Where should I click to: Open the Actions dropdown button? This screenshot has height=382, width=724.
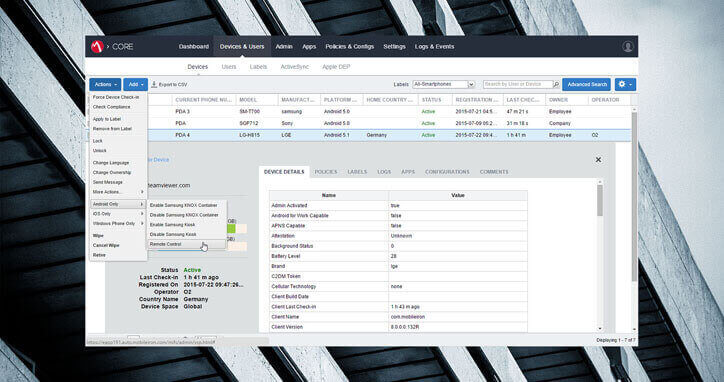click(105, 85)
